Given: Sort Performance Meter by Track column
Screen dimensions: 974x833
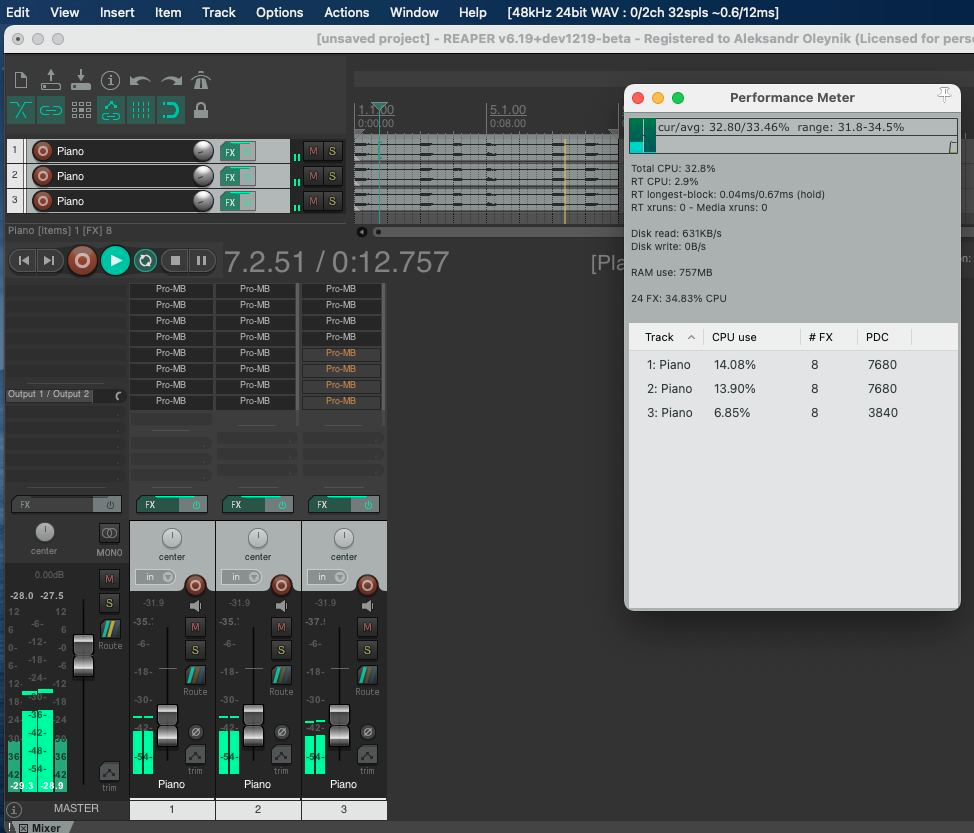Looking at the screenshot, I should pyautogui.click(x=666, y=337).
